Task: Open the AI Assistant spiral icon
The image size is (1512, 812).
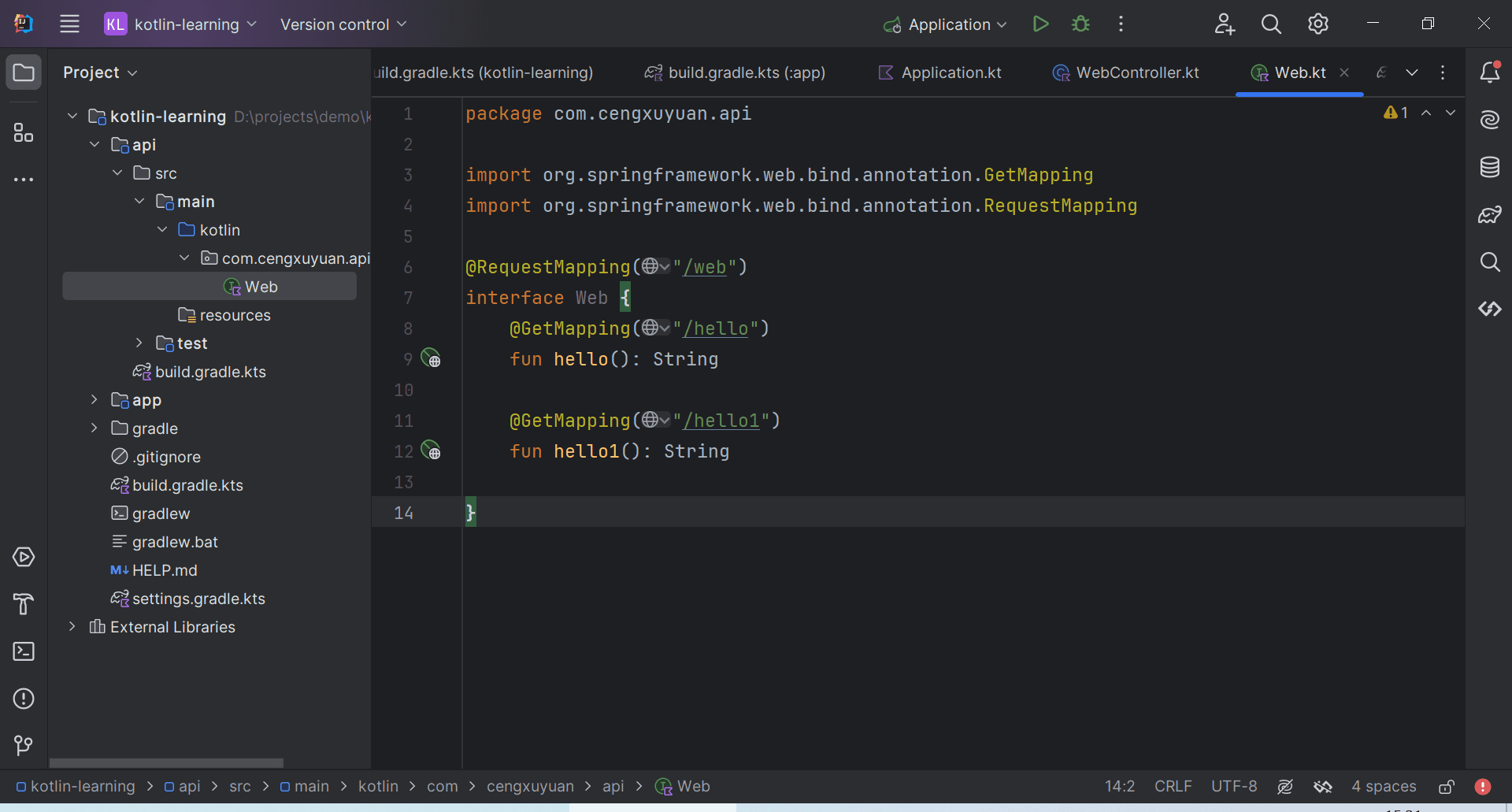Action: tap(1489, 120)
